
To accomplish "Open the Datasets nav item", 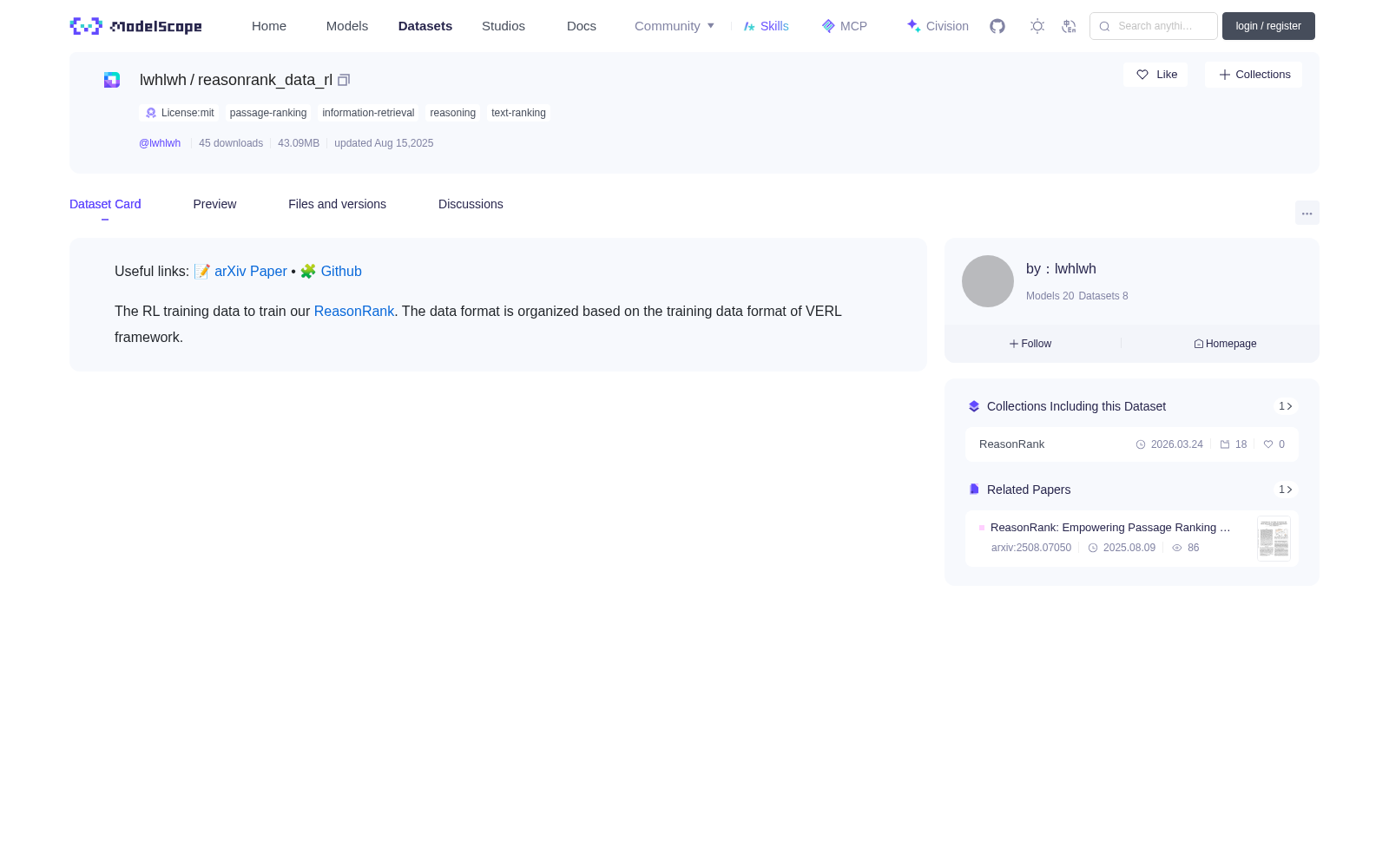I will pyautogui.click(x=425, y=26).
